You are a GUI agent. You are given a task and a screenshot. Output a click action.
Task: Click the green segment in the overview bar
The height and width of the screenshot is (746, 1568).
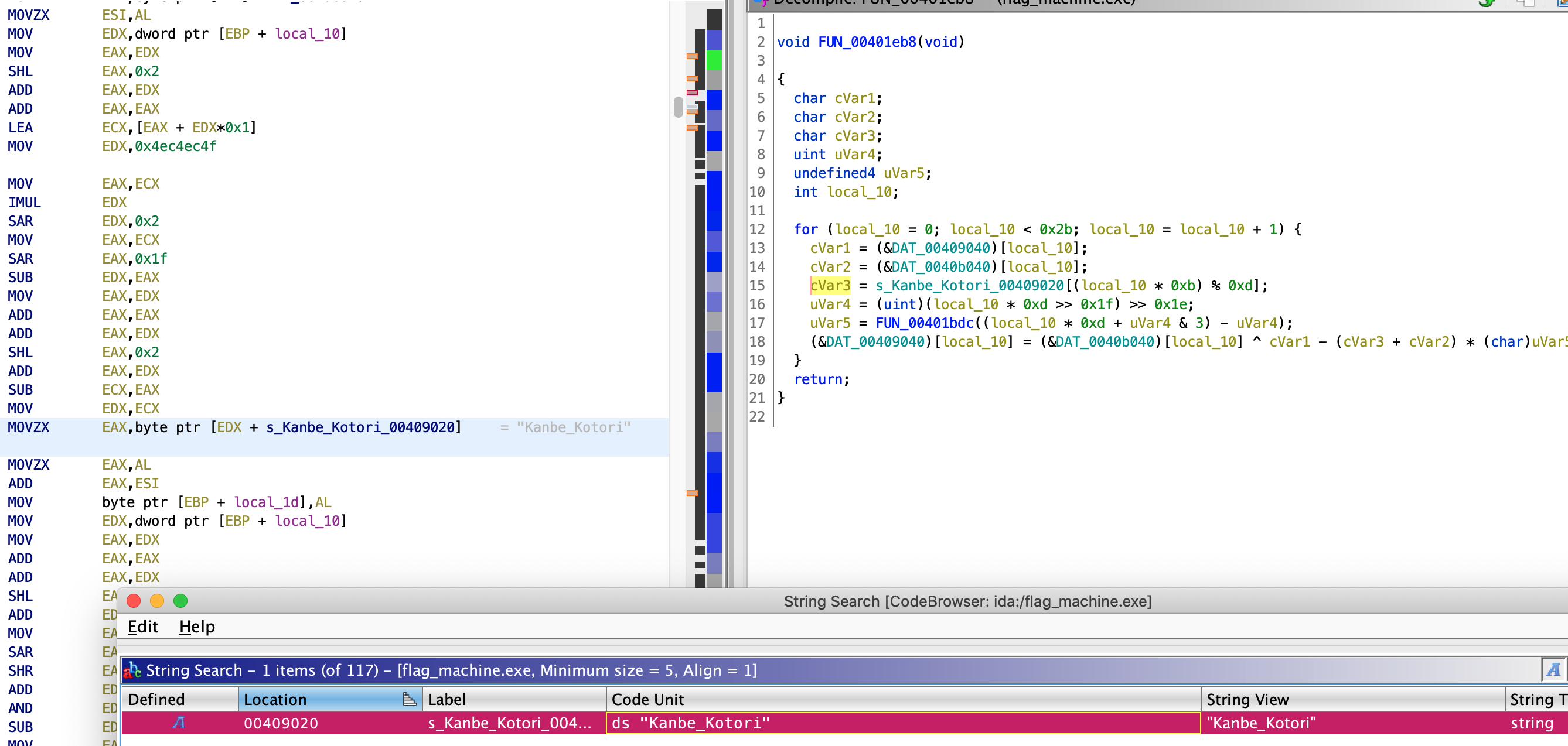(714, 60)
